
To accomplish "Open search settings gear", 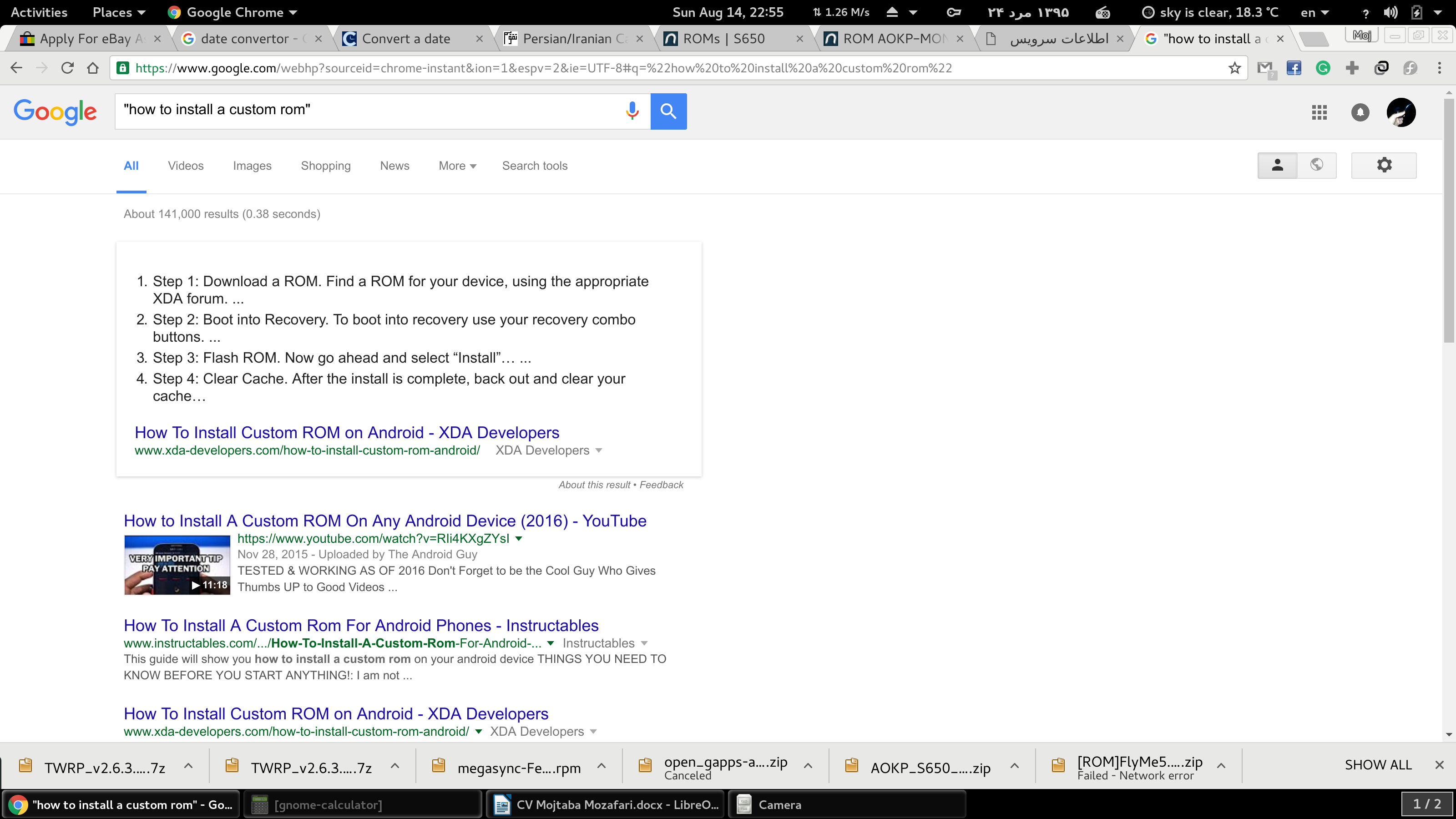I will 1384,165.
